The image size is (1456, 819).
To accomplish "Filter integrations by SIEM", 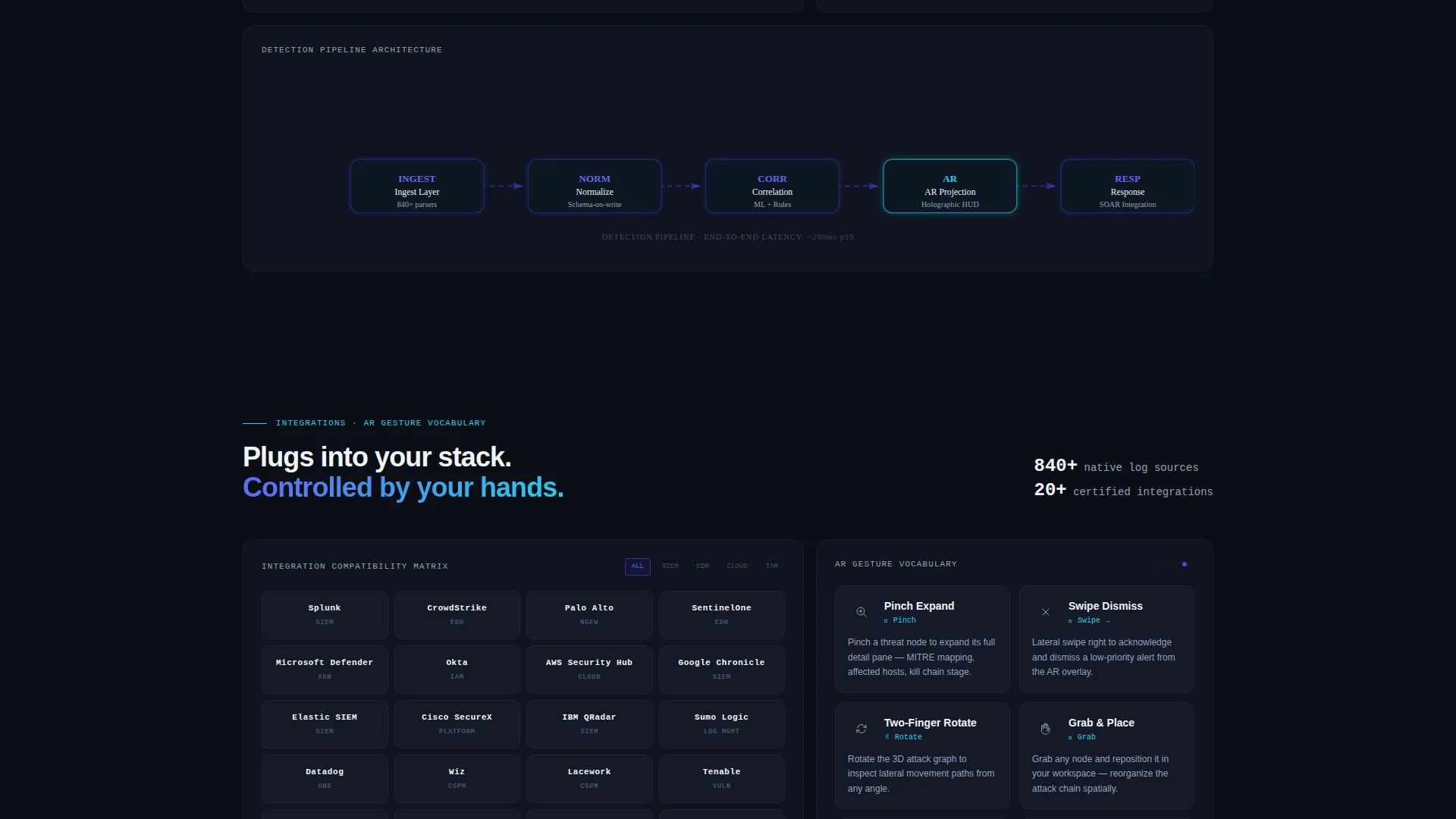I will click(670, 566).
